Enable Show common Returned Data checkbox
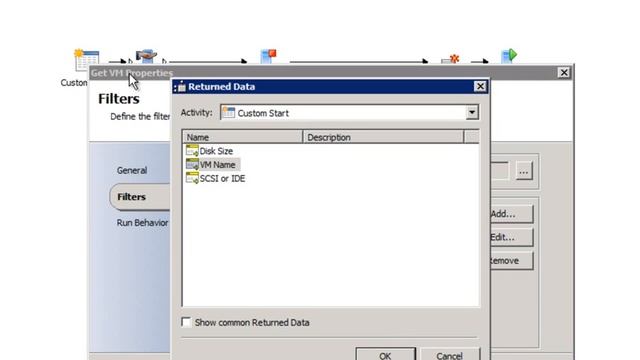Screen dimensions: 640x360 pos(186,322)
